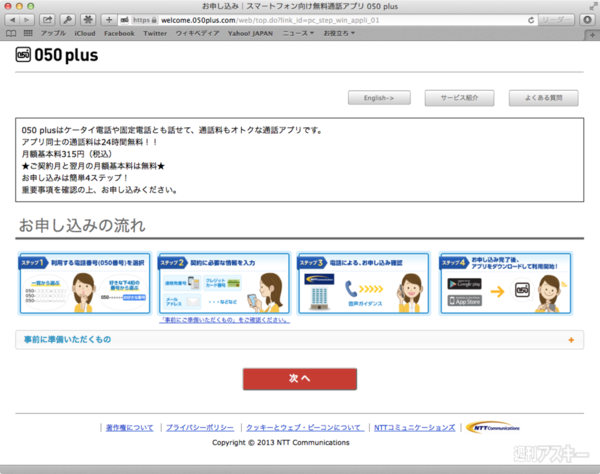
Task: Open the よくある質問 button
Action: tap(543, 98)
